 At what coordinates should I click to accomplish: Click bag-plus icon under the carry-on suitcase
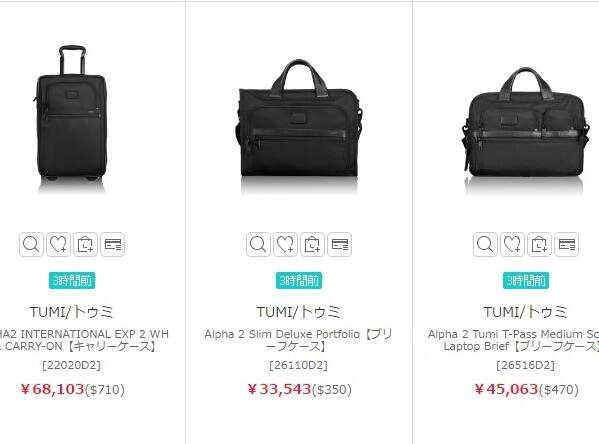86,244
